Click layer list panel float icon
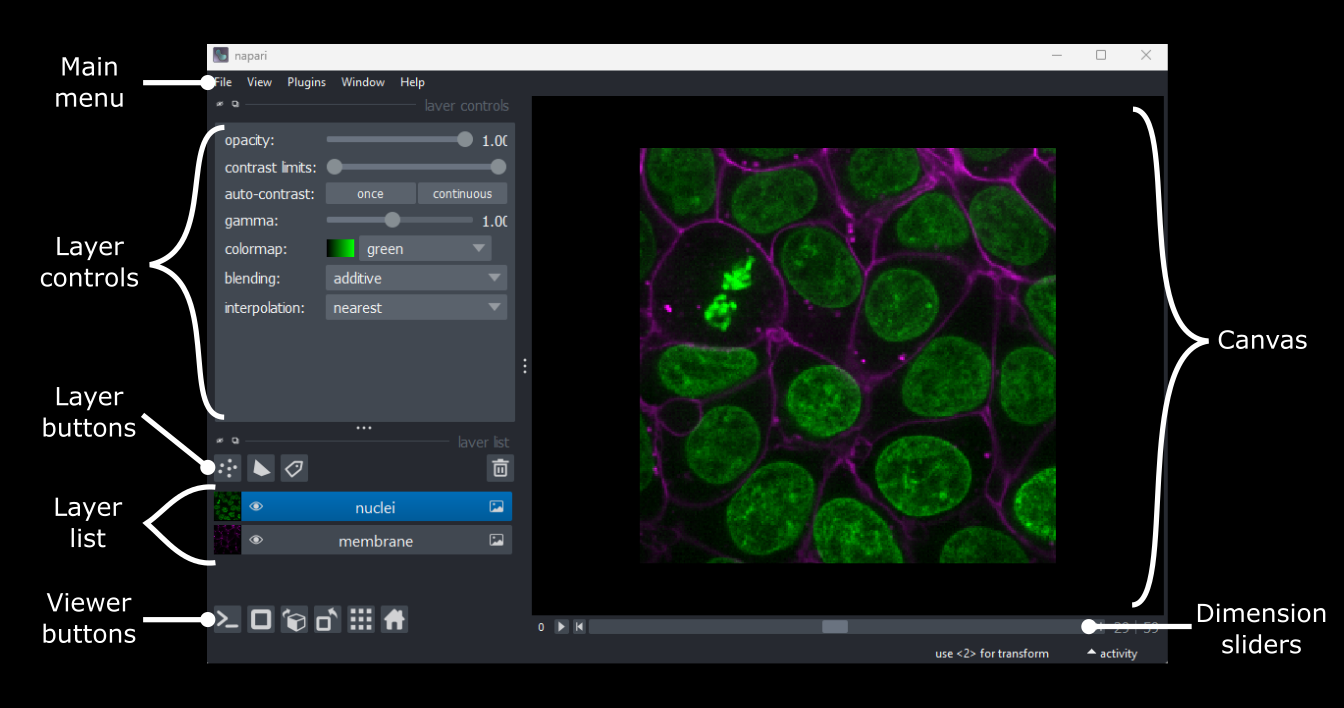Screen dimensions: 1344x708 pyautogui.click(x=235, y=441)
